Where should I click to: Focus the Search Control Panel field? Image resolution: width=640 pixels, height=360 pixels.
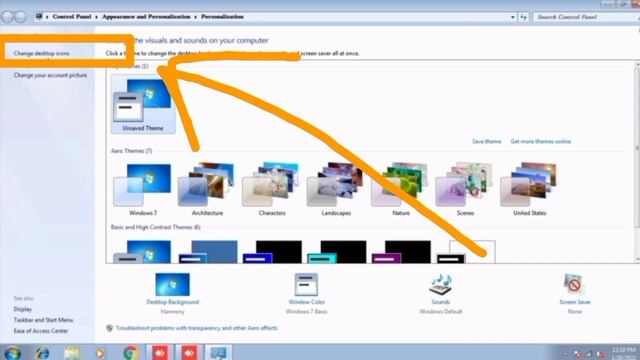pyautogui.click(x=586, y=17)
